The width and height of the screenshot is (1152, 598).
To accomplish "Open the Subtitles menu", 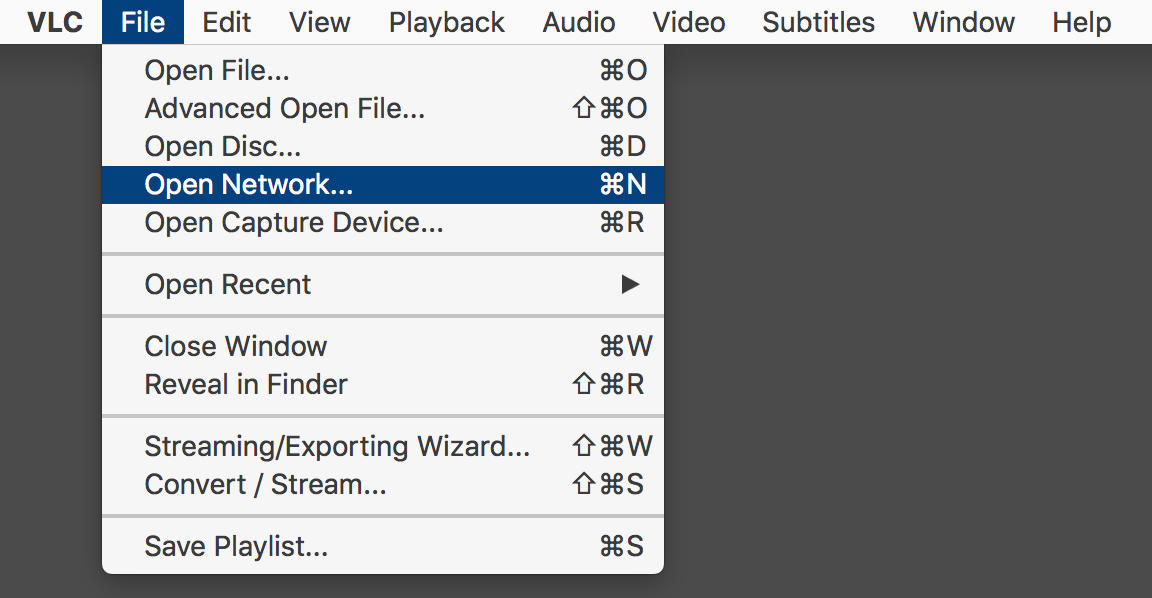I will pos(818,22).
